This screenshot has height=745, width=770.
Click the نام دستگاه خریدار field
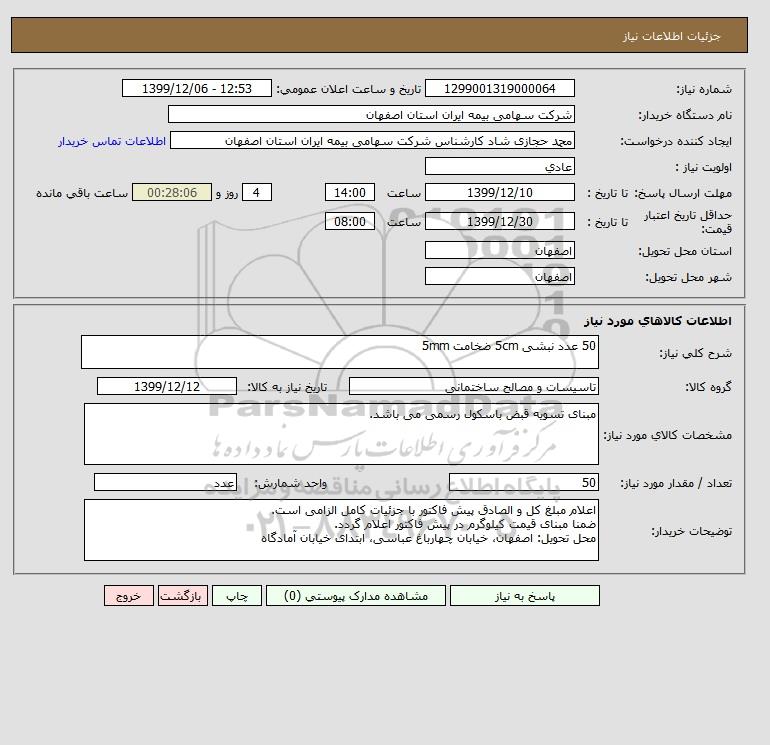[x=371, y=114]
